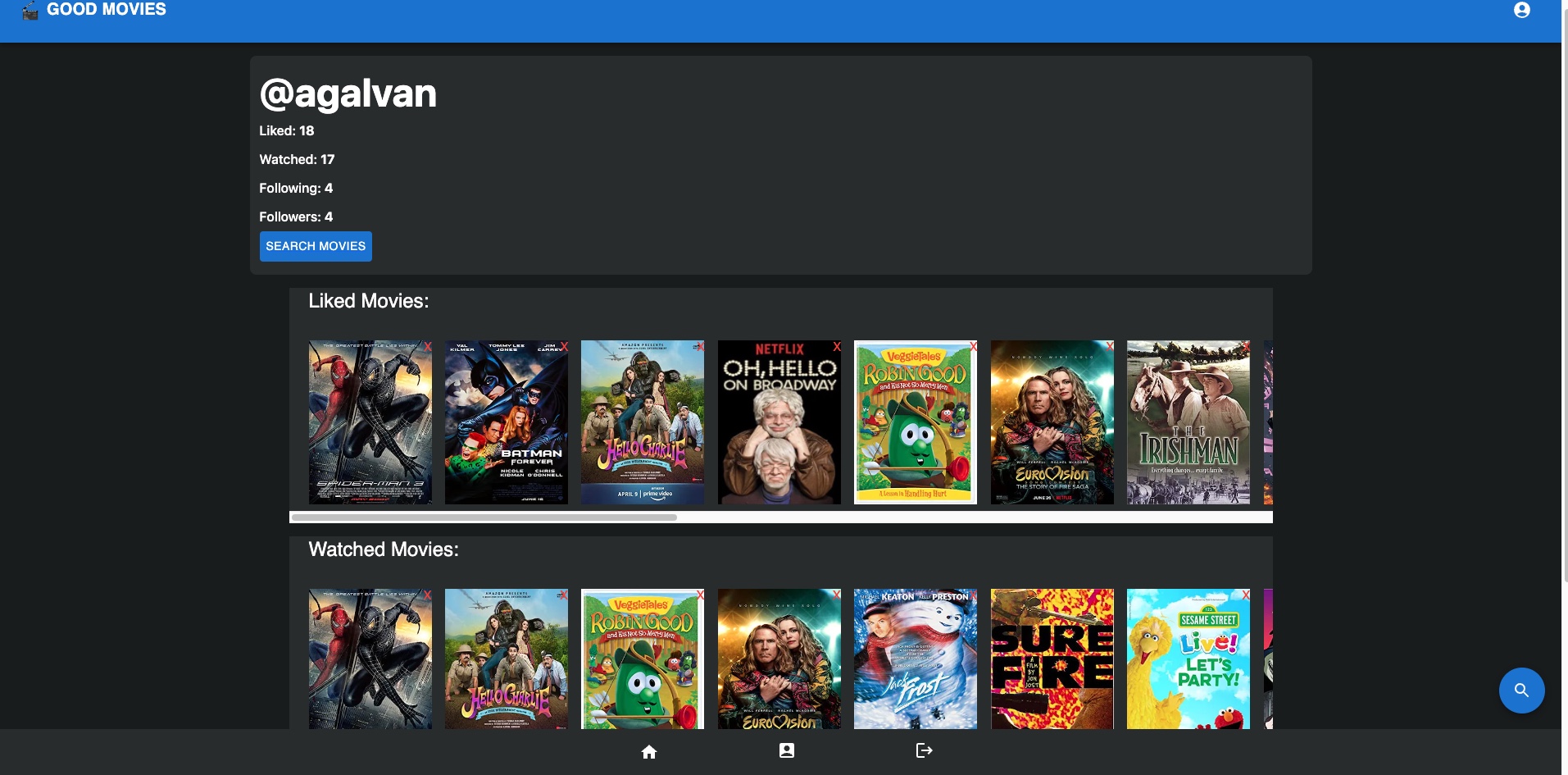
Task: Remove Spider-Man 3 from Liked Movies
Action: [428, 347]
